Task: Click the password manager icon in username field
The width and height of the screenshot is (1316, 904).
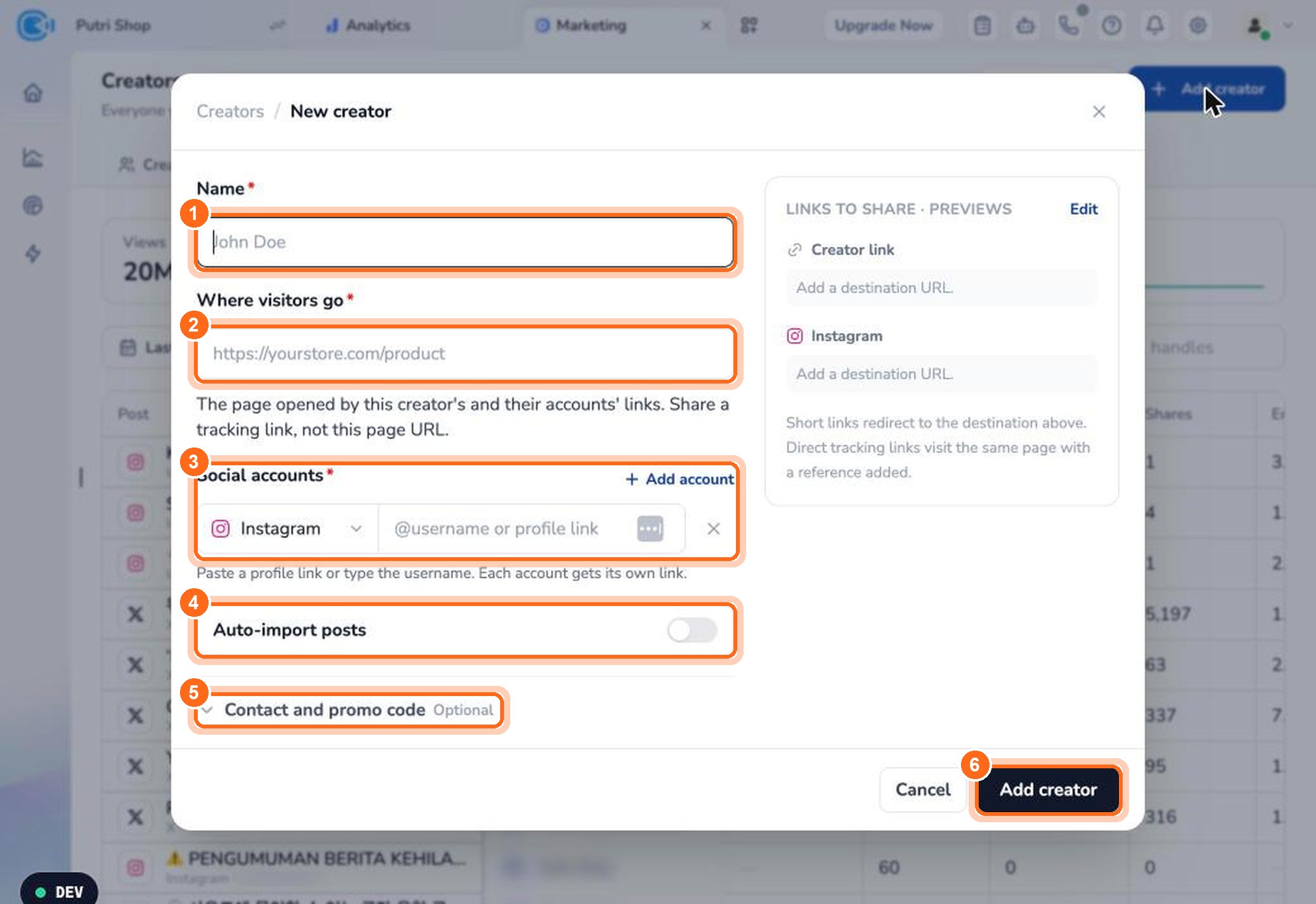Action: tap(650, 529)
